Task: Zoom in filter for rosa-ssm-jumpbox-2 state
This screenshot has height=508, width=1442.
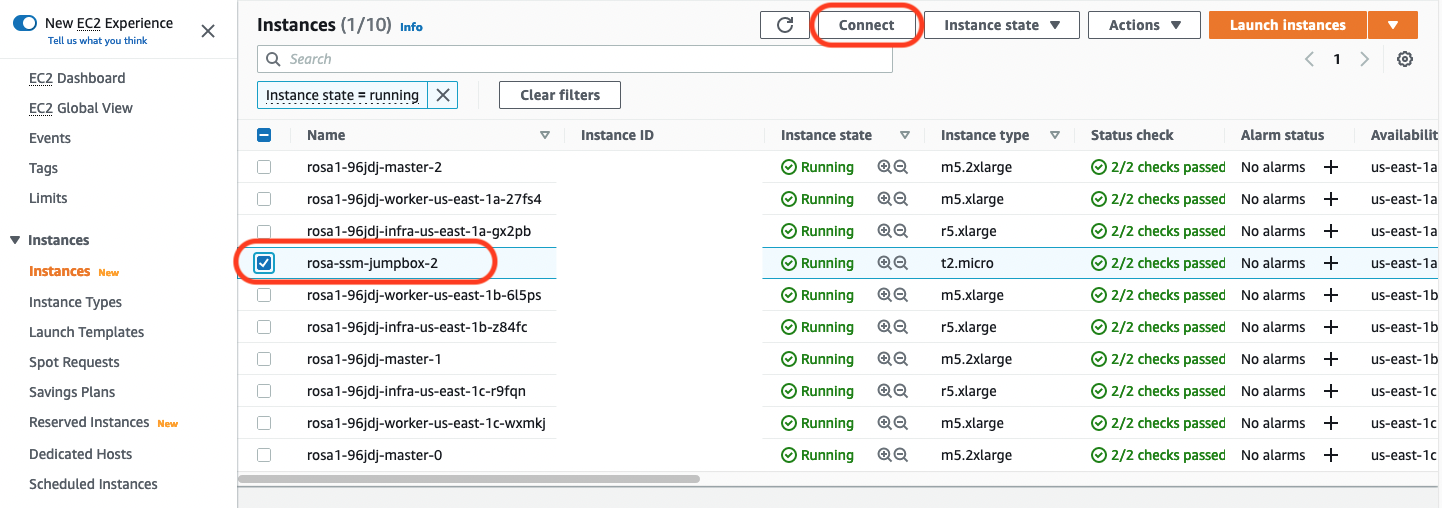Action: (884, 263)
